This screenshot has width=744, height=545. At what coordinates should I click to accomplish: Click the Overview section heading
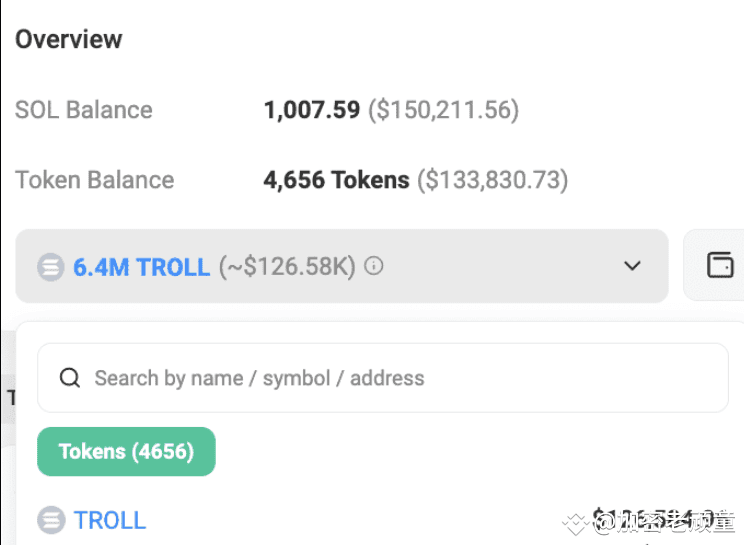tap(69, 39)
